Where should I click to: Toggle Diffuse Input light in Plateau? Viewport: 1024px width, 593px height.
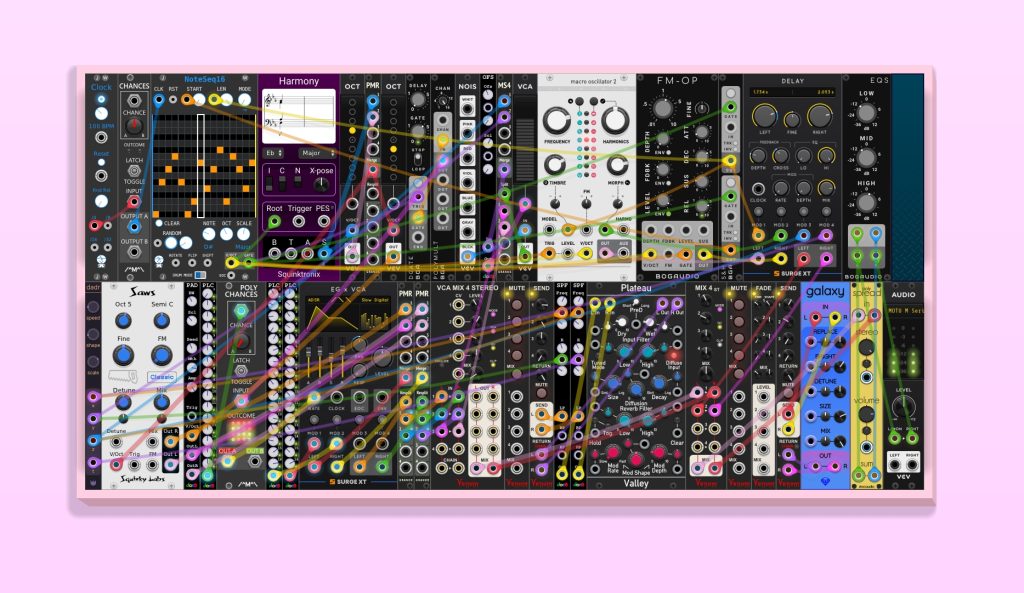674,355
